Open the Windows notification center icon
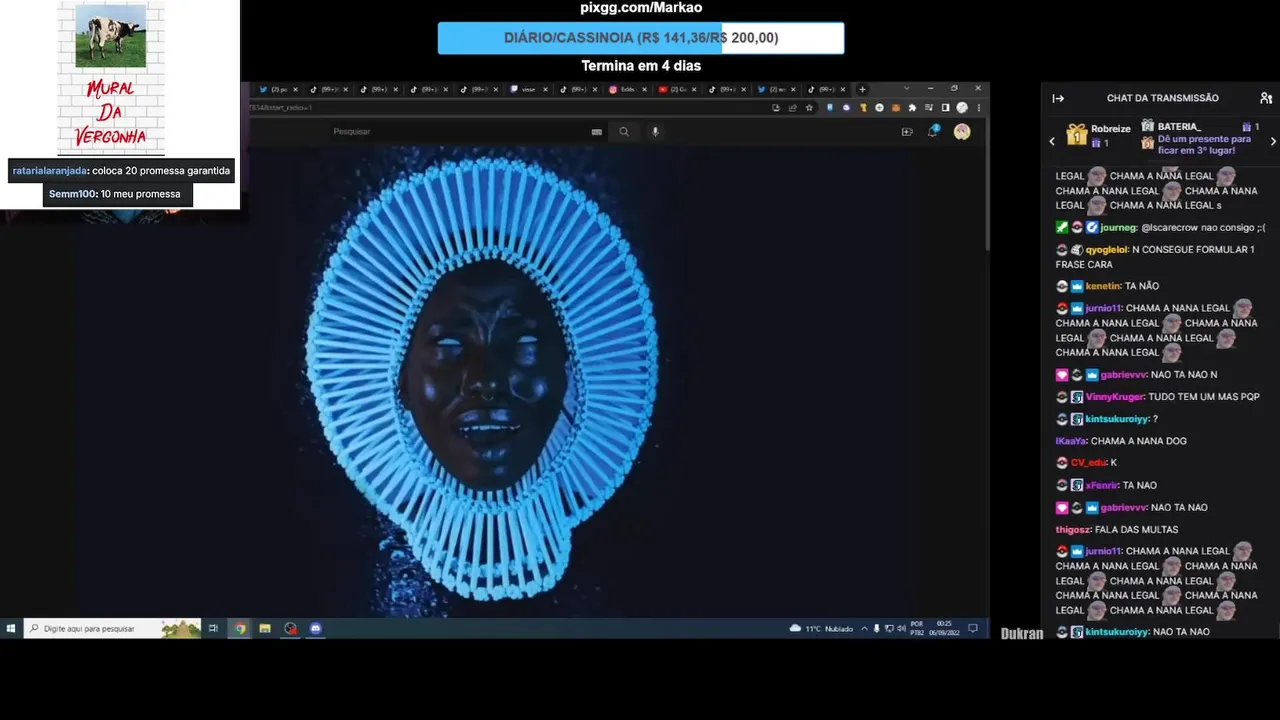 click(x=973, y=628)
